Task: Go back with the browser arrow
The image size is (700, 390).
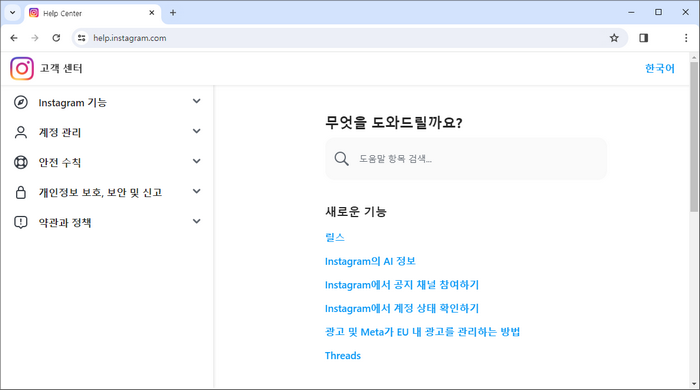Action: pos(14,38)
